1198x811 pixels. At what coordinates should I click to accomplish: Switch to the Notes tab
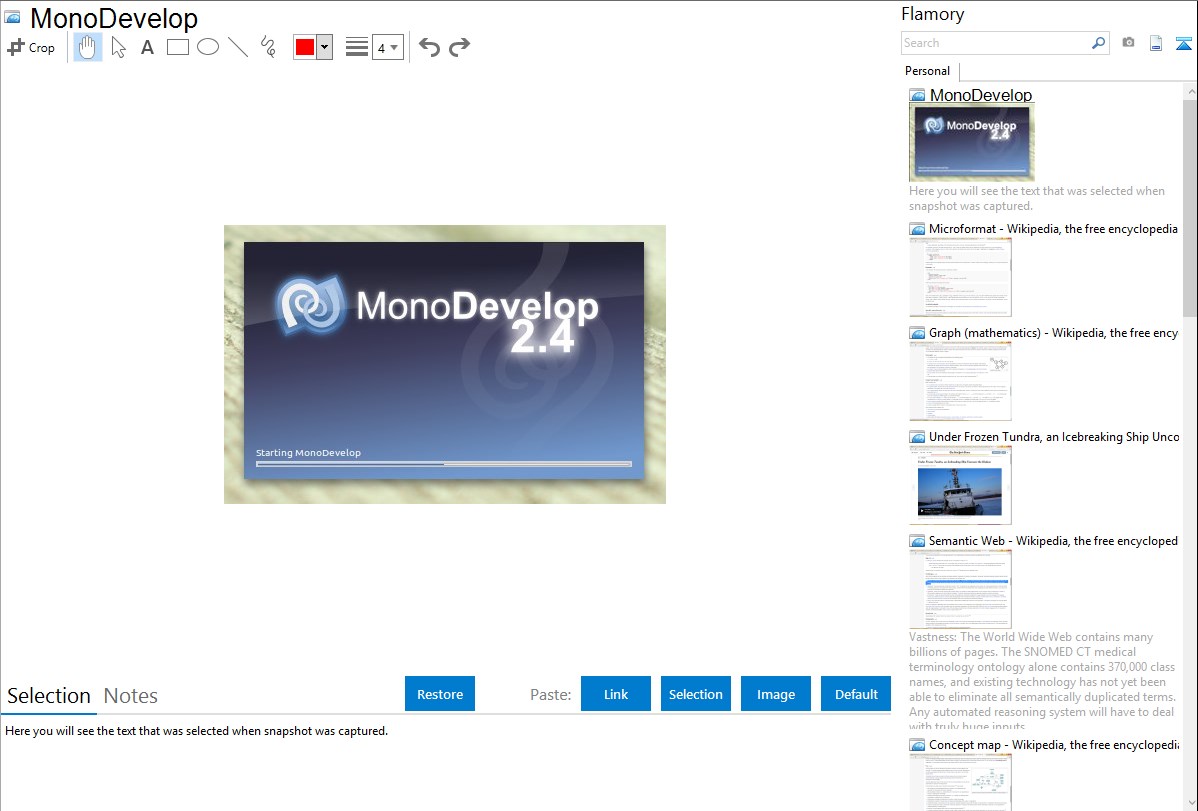click(x=131, y=696)
